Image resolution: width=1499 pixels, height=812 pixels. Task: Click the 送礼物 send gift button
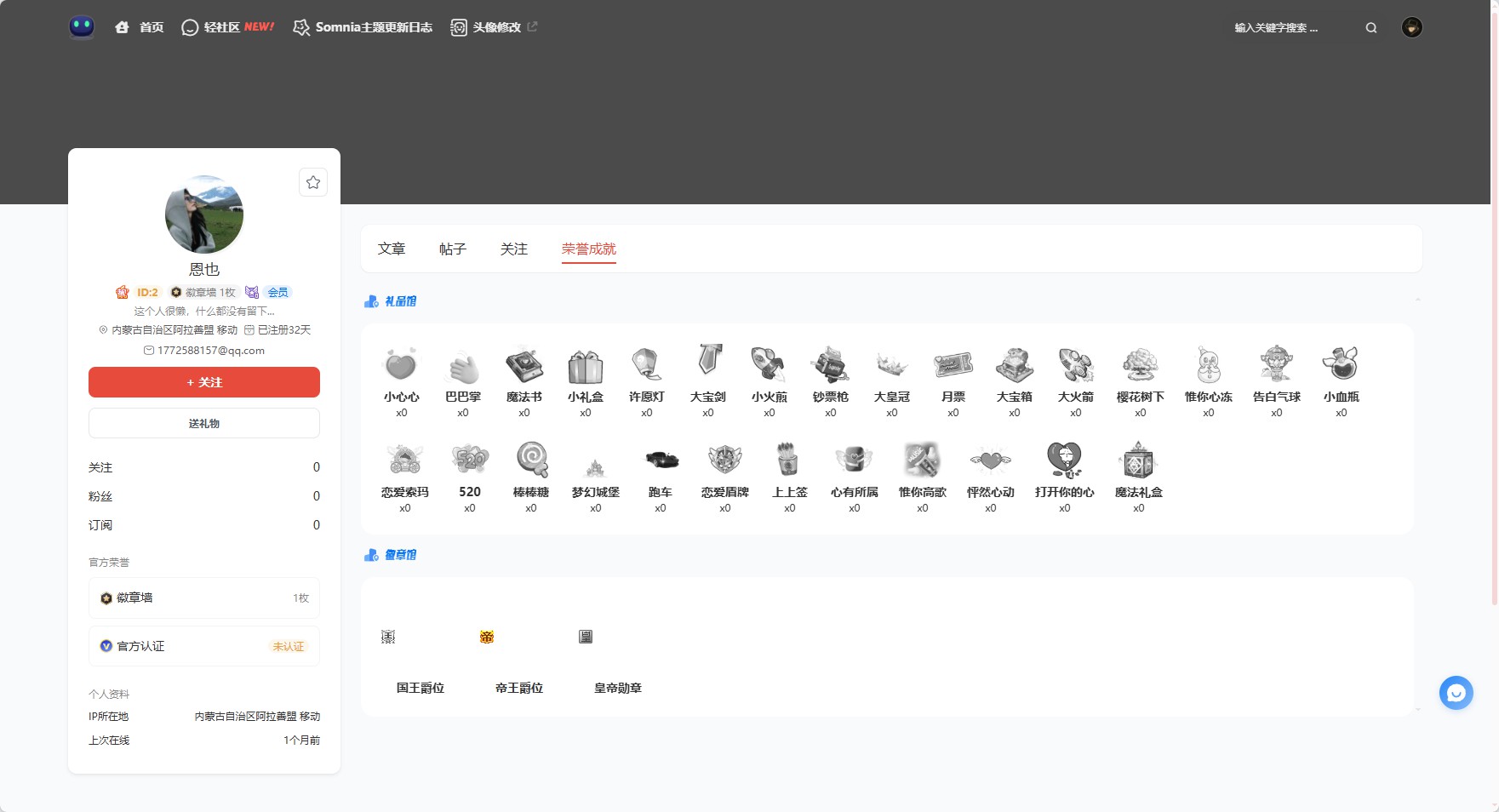click(204, 423)
